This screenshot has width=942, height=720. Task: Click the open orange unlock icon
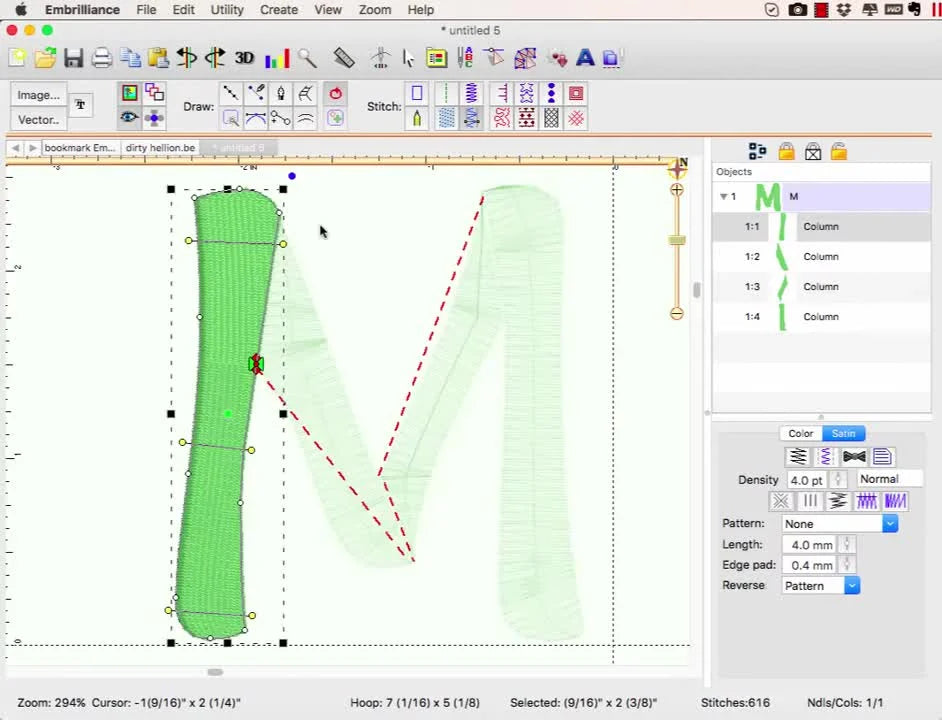(839, 151)
